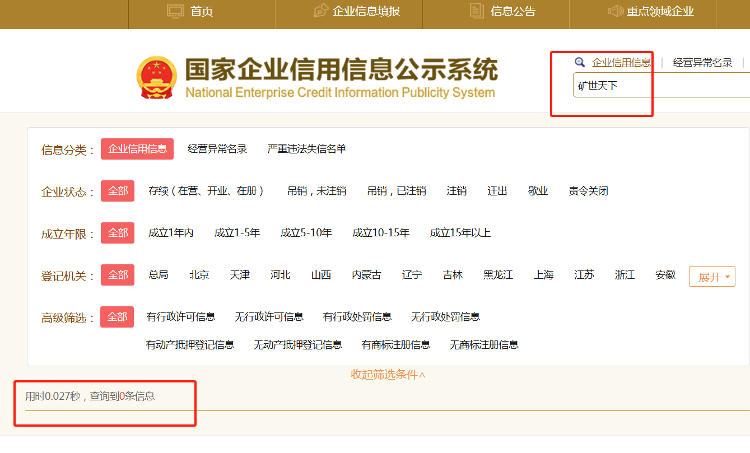This screenshot has height=453, width=750.
Task: Select 全部 for 成立年限 filter
Action: [118, 233]
